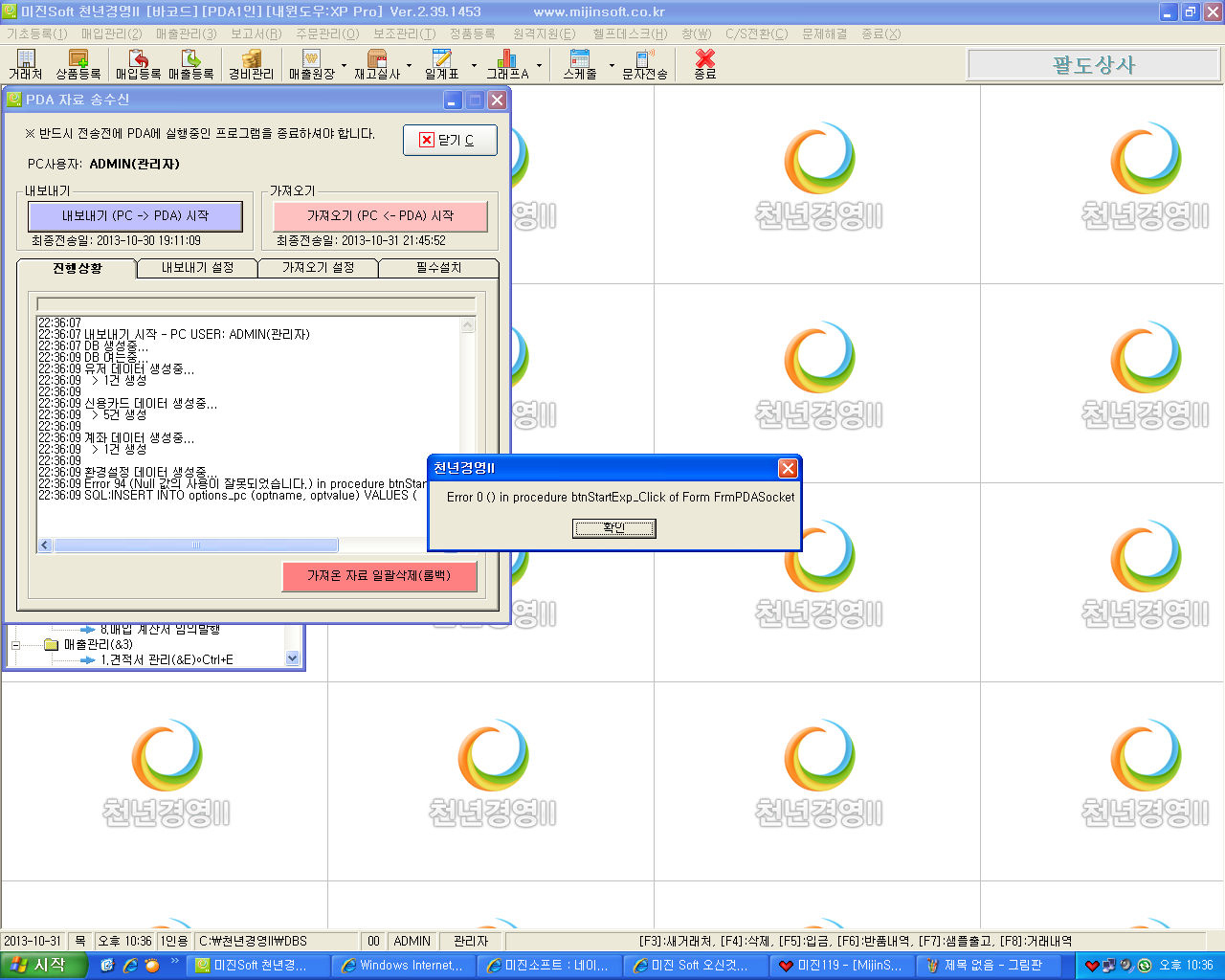Switch to the 내보내기 설정 tab
This screenshot has height=980, width=1225.
197,268
